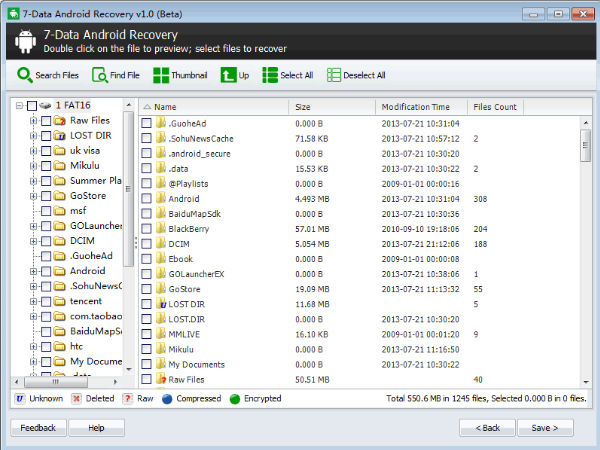Click the Android folder icon in file list
The width and height of the screenshot is (600, 450).
coord(161,199)
